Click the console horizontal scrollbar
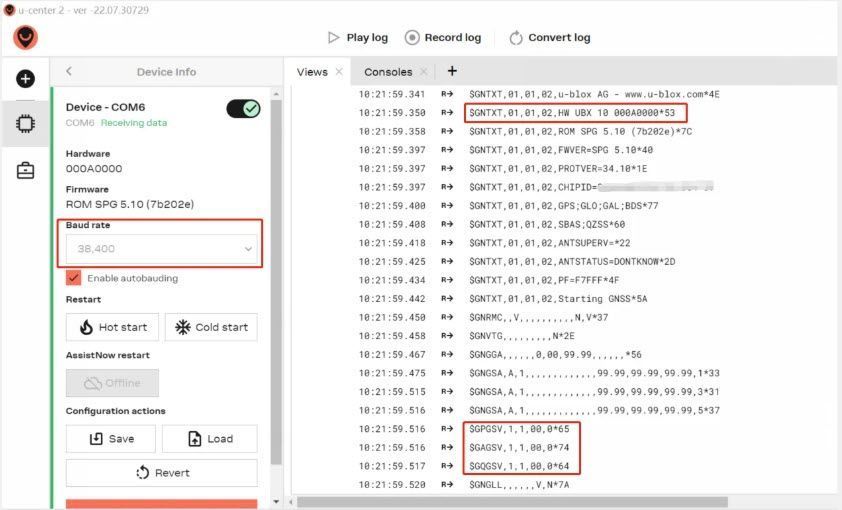The image size is (842, 510). click(x=512, y=502)
